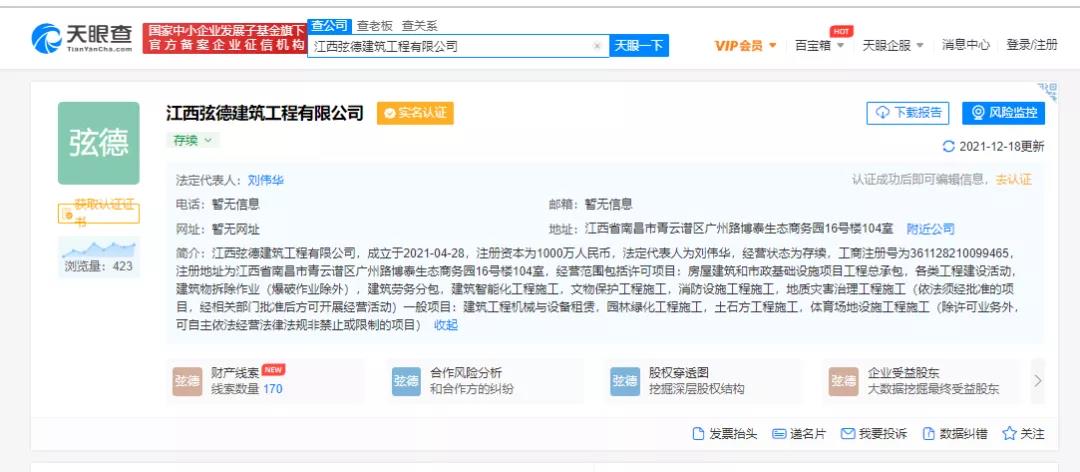Expand the 天眼企服 dropdown
Viewport: 1080px width, 472px height.
click(x=893, y=45)
